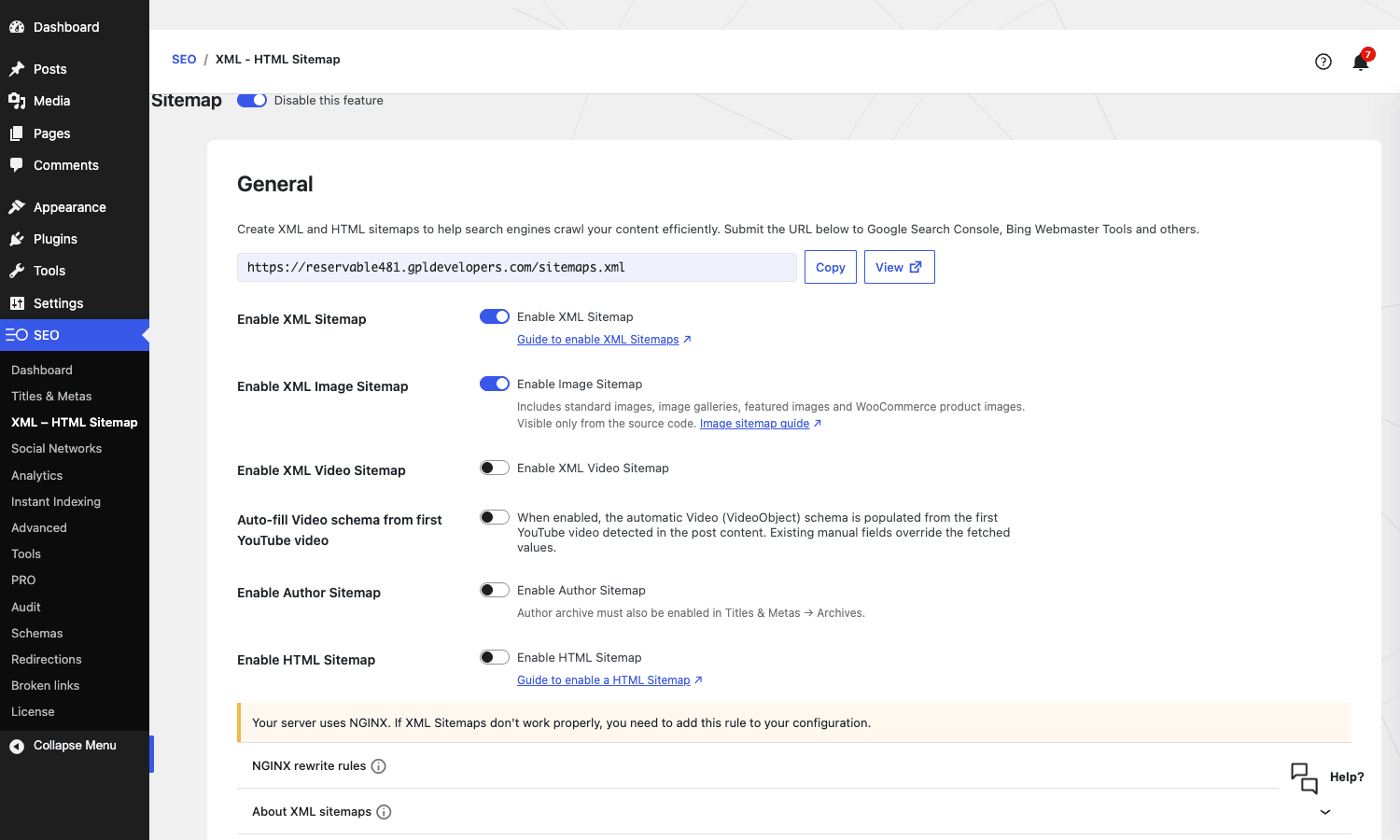Open the Advanced submenu item
Screen dimensions: 1400x840
tap(39, 528)
